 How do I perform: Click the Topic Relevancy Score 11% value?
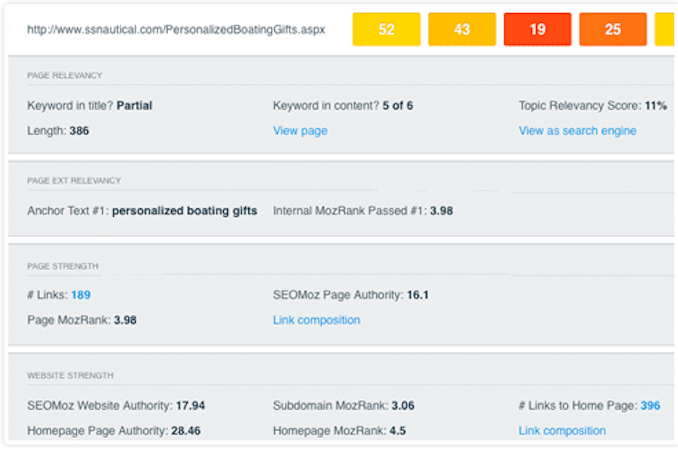[x=655, y=105]
